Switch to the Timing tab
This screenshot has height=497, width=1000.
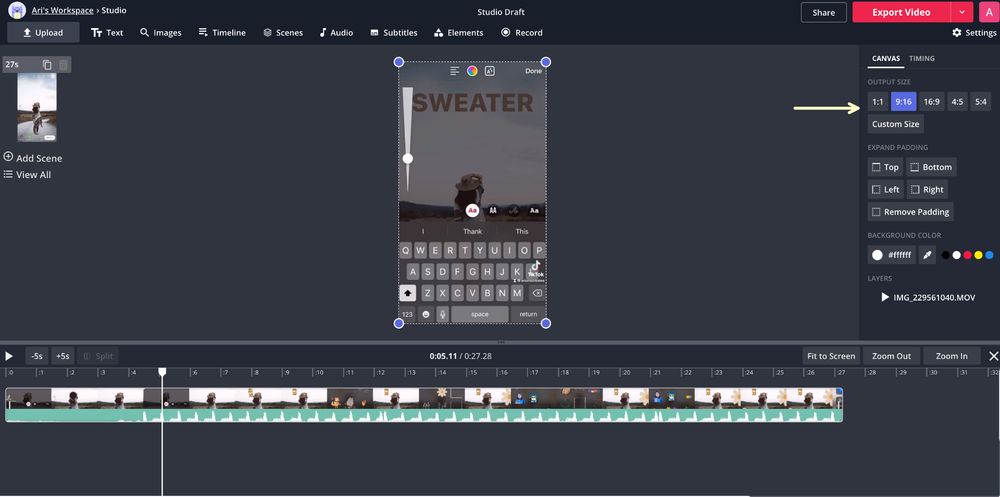pos(921,58)
